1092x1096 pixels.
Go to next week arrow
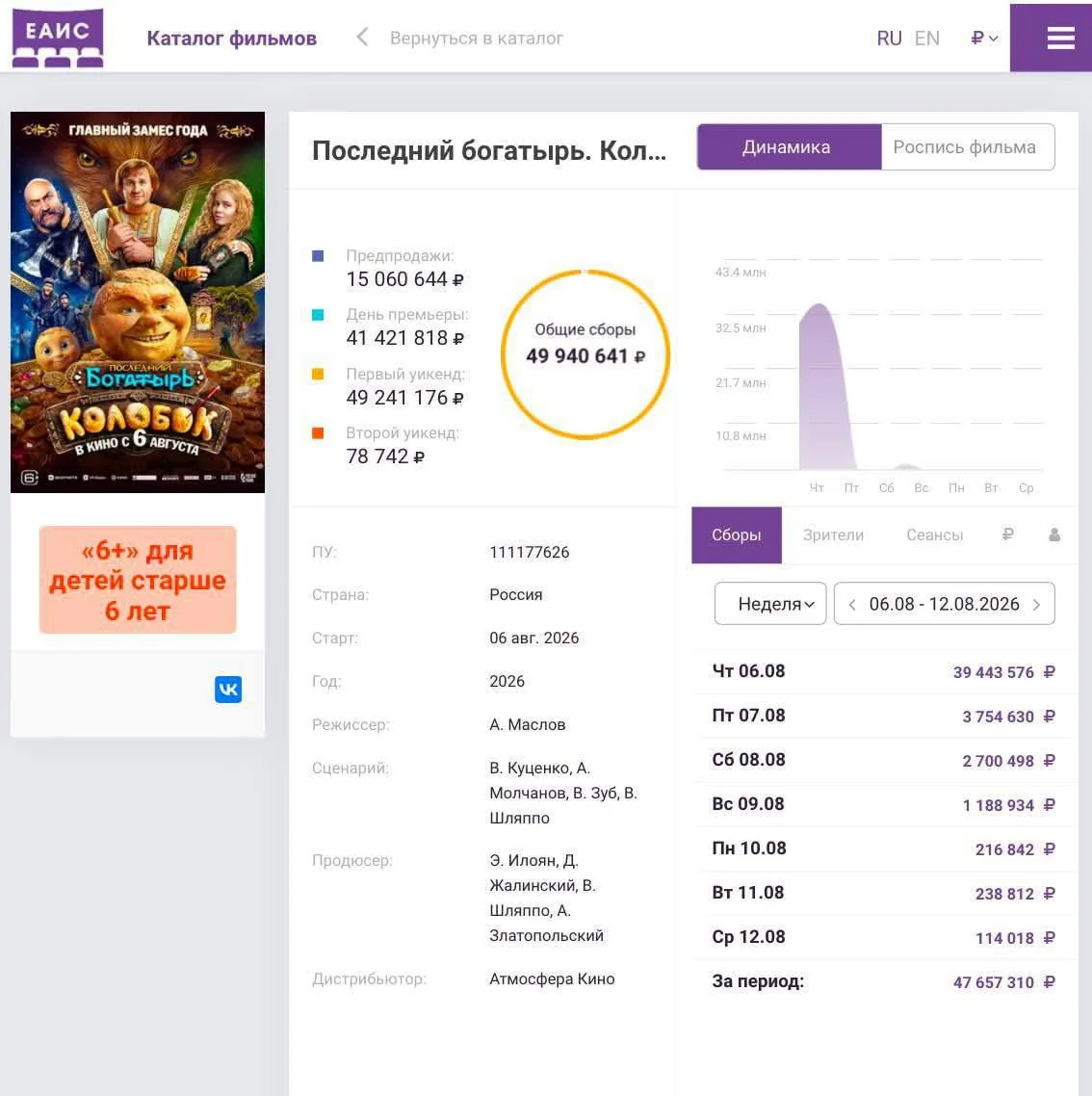click(1037, 605)
